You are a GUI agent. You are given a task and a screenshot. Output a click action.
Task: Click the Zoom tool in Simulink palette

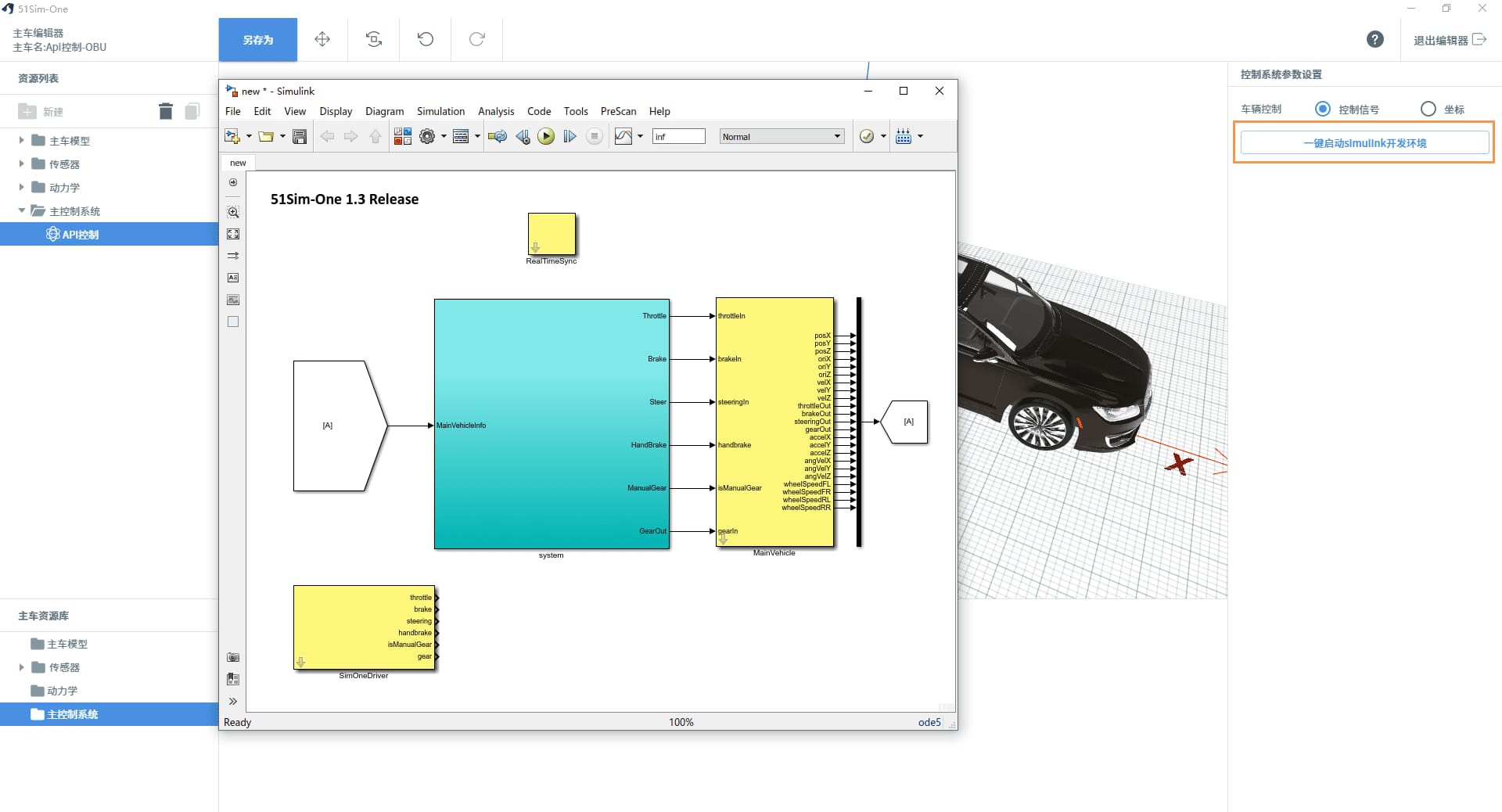233,212
